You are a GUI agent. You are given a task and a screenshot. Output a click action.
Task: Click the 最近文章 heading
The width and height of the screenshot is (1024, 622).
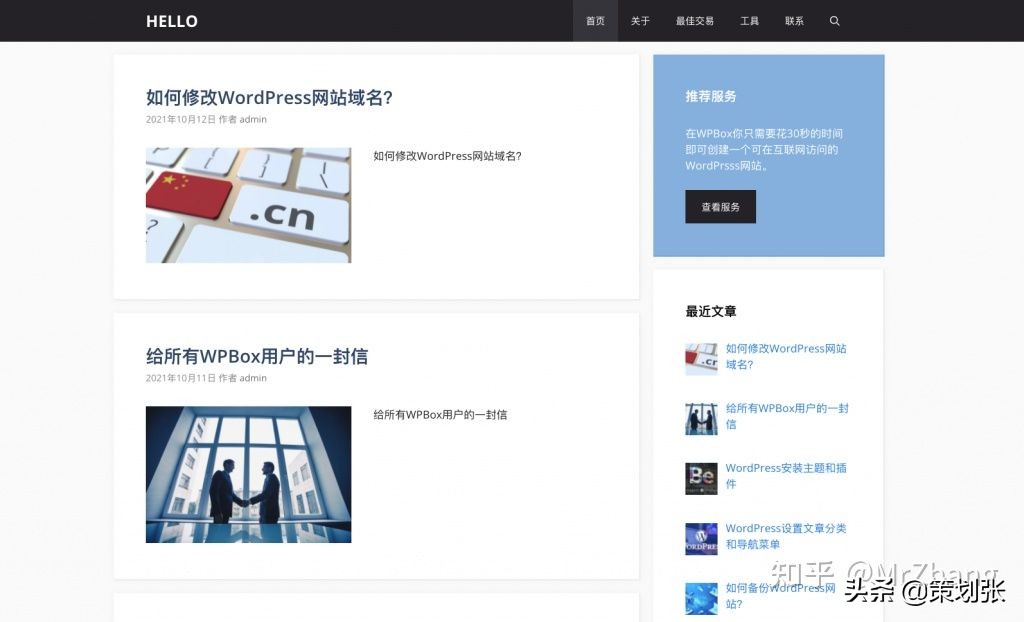pos(711,311)
